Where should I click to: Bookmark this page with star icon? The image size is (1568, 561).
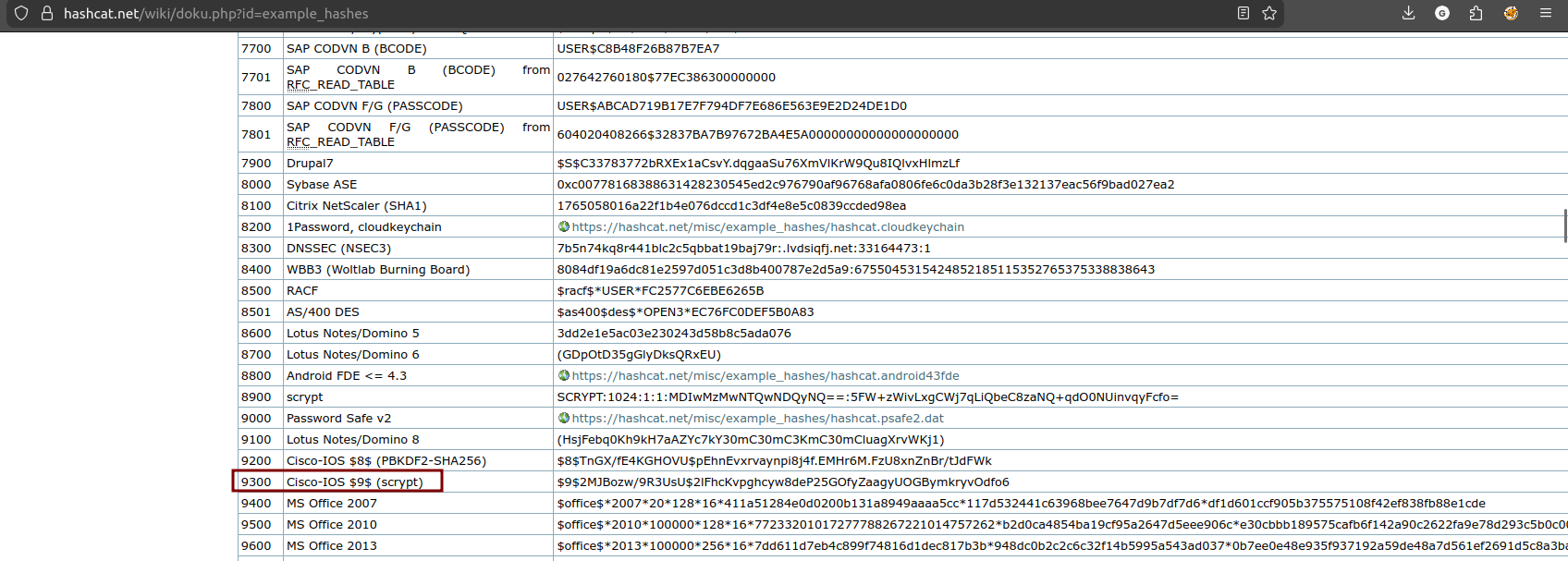point(1269,13)
